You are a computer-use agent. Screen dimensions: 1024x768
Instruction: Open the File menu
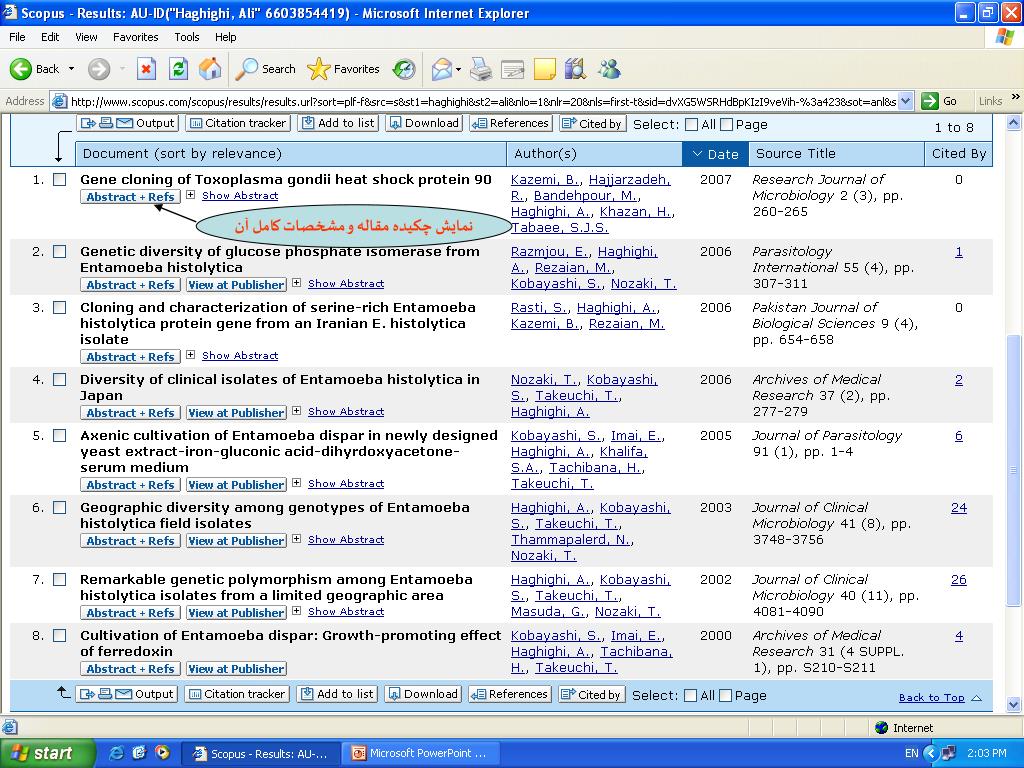(x=18, y=37)
